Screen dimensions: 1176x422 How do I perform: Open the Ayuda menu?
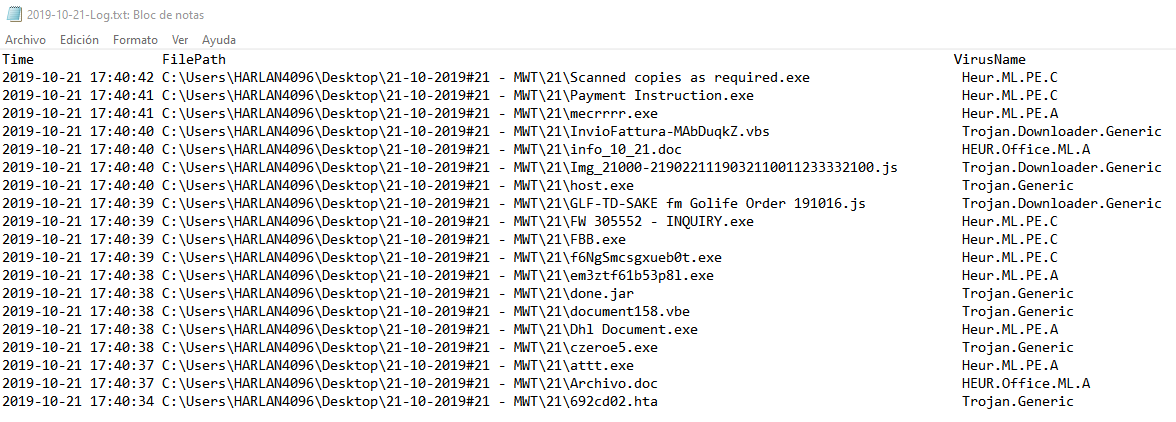219,40
